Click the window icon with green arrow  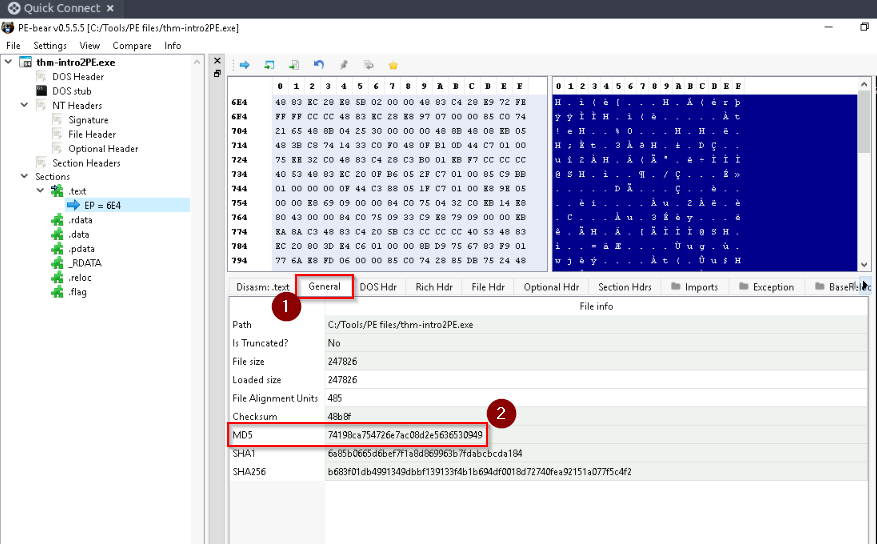(x=269, y=65)
